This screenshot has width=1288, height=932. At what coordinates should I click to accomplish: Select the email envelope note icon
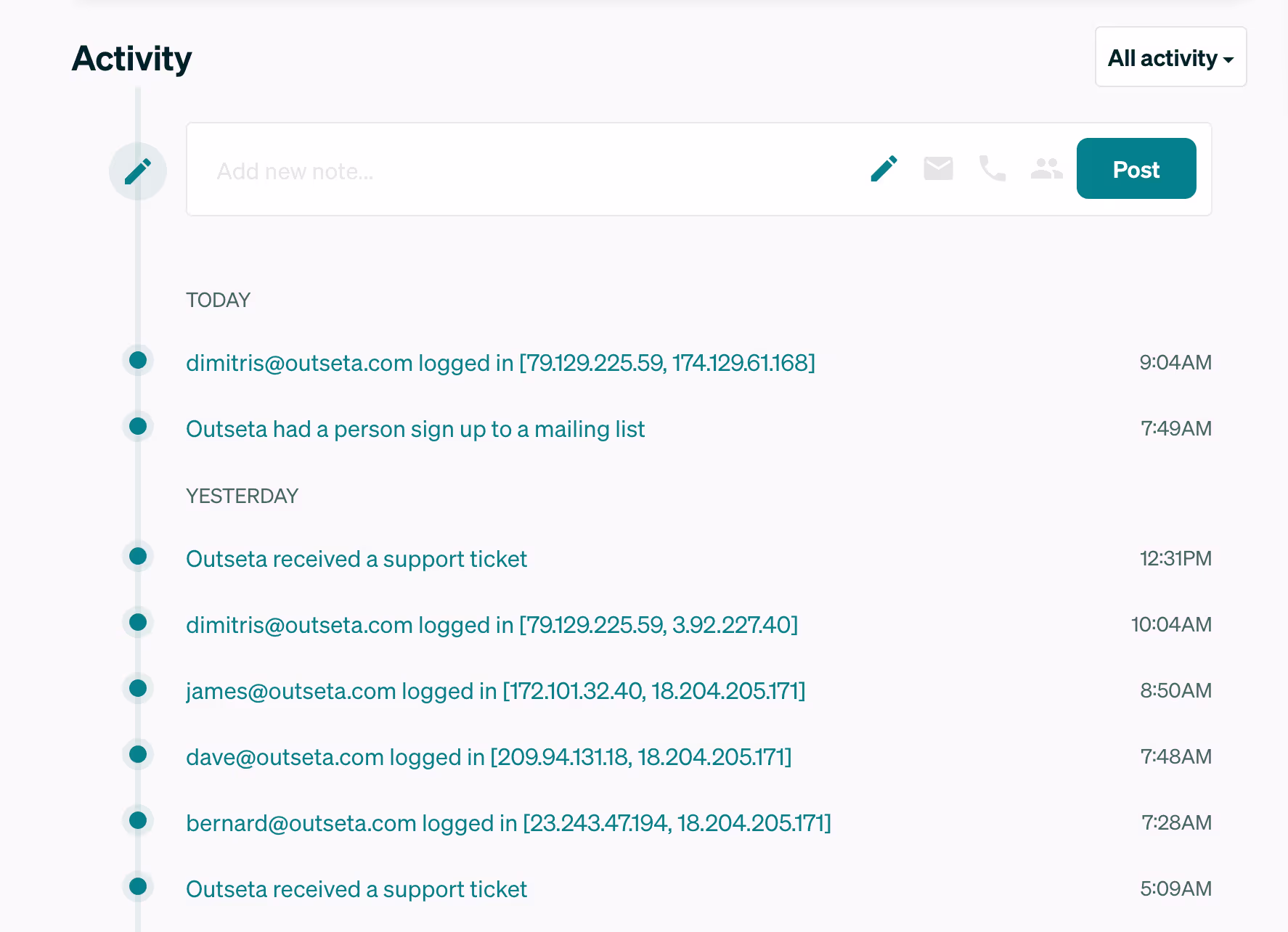click(938, 169)
